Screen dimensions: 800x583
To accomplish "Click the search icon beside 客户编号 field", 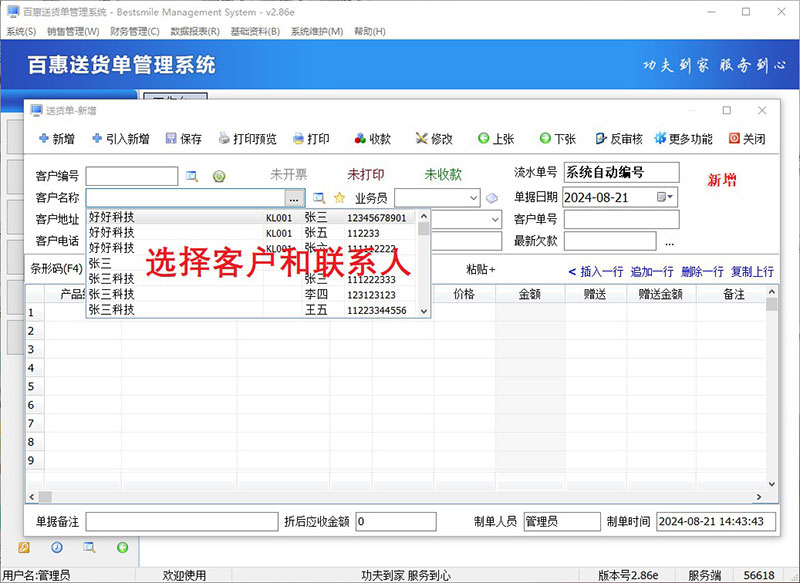I will pos(192,176).
